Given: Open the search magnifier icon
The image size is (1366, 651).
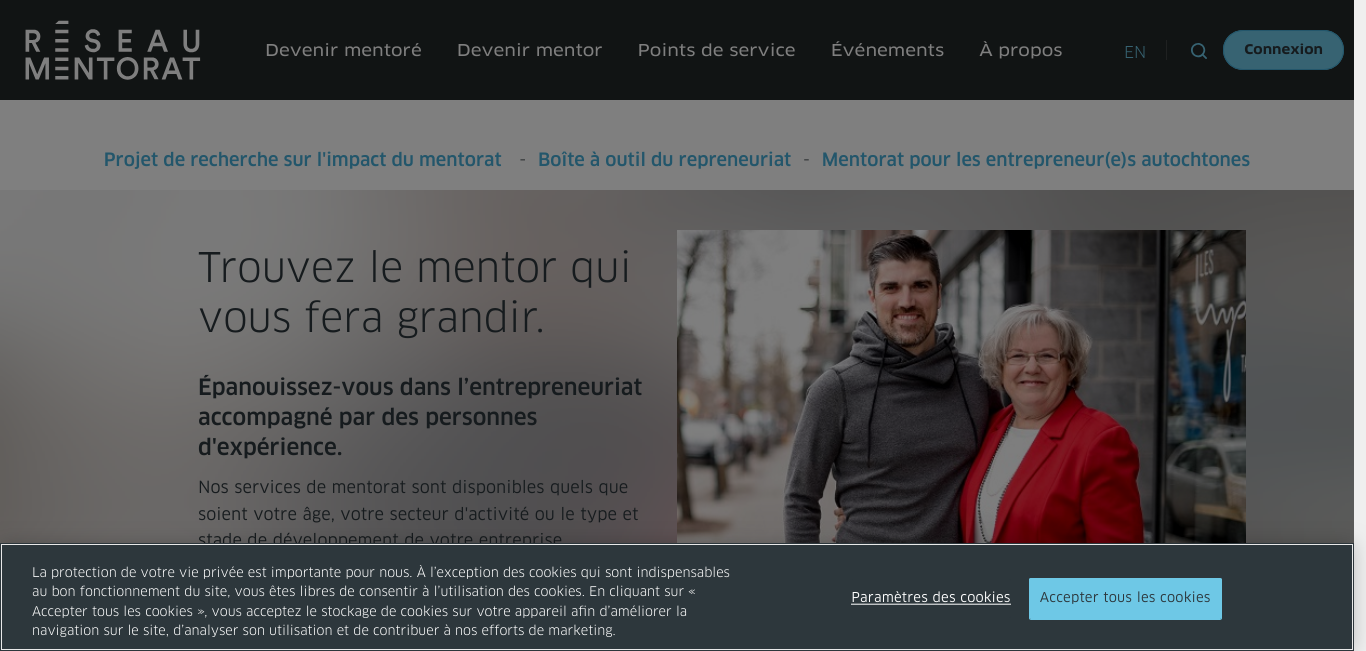Looking at the screenshot, I should [x=1198, y=51].
